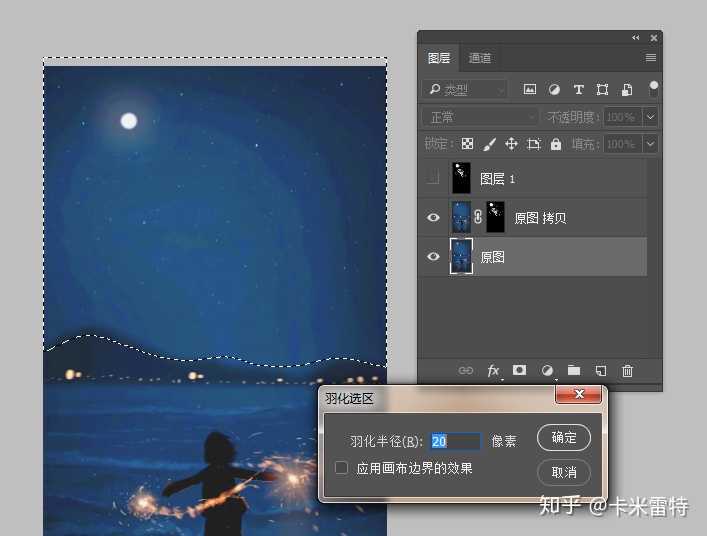Screen dimensions: 707x536
Task: Click the 羽化半径 input field
Action: click(455, 441)
